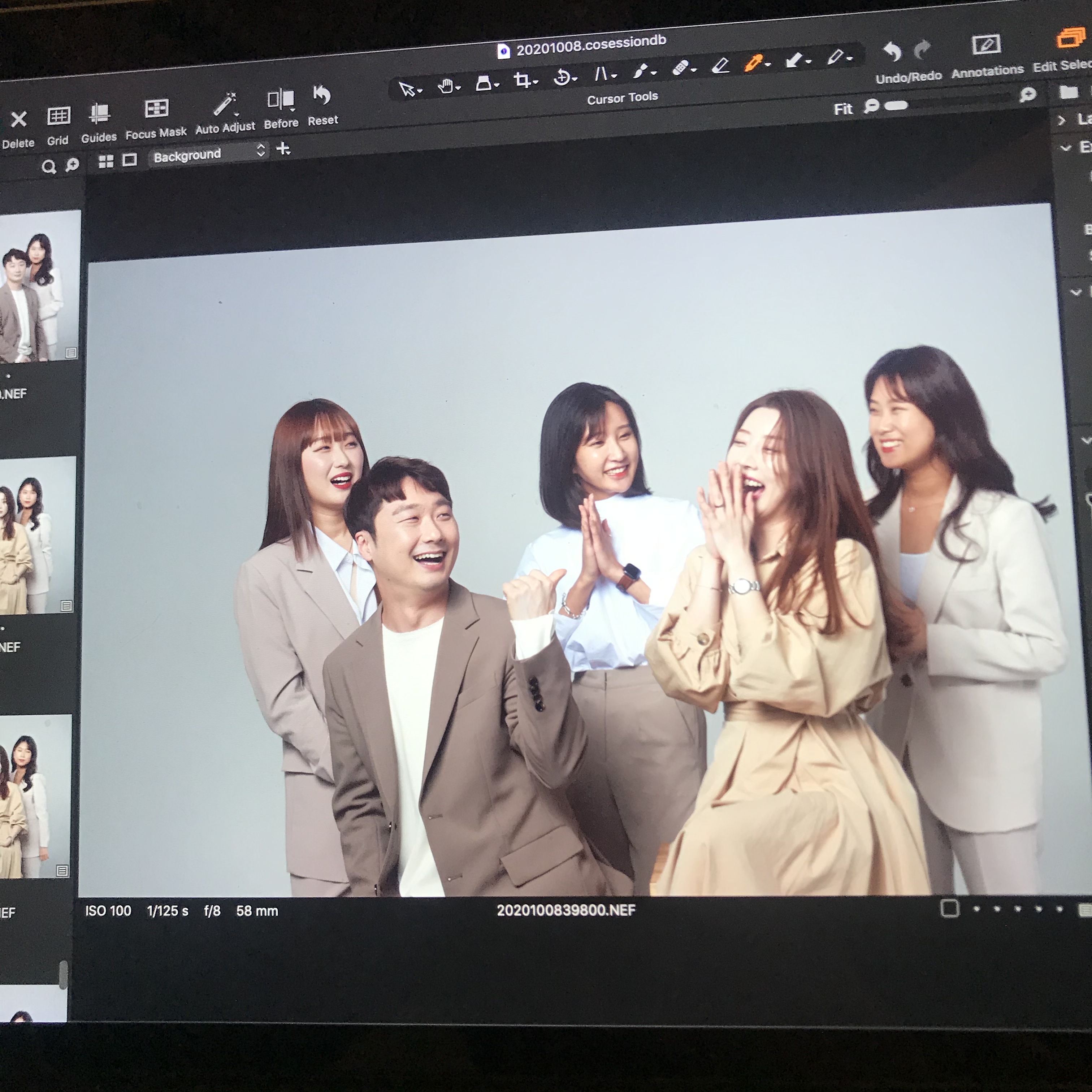Select the top browser thumbnail
The height and width of the screenshot is (1092, 1092).
tap(40, 286)
